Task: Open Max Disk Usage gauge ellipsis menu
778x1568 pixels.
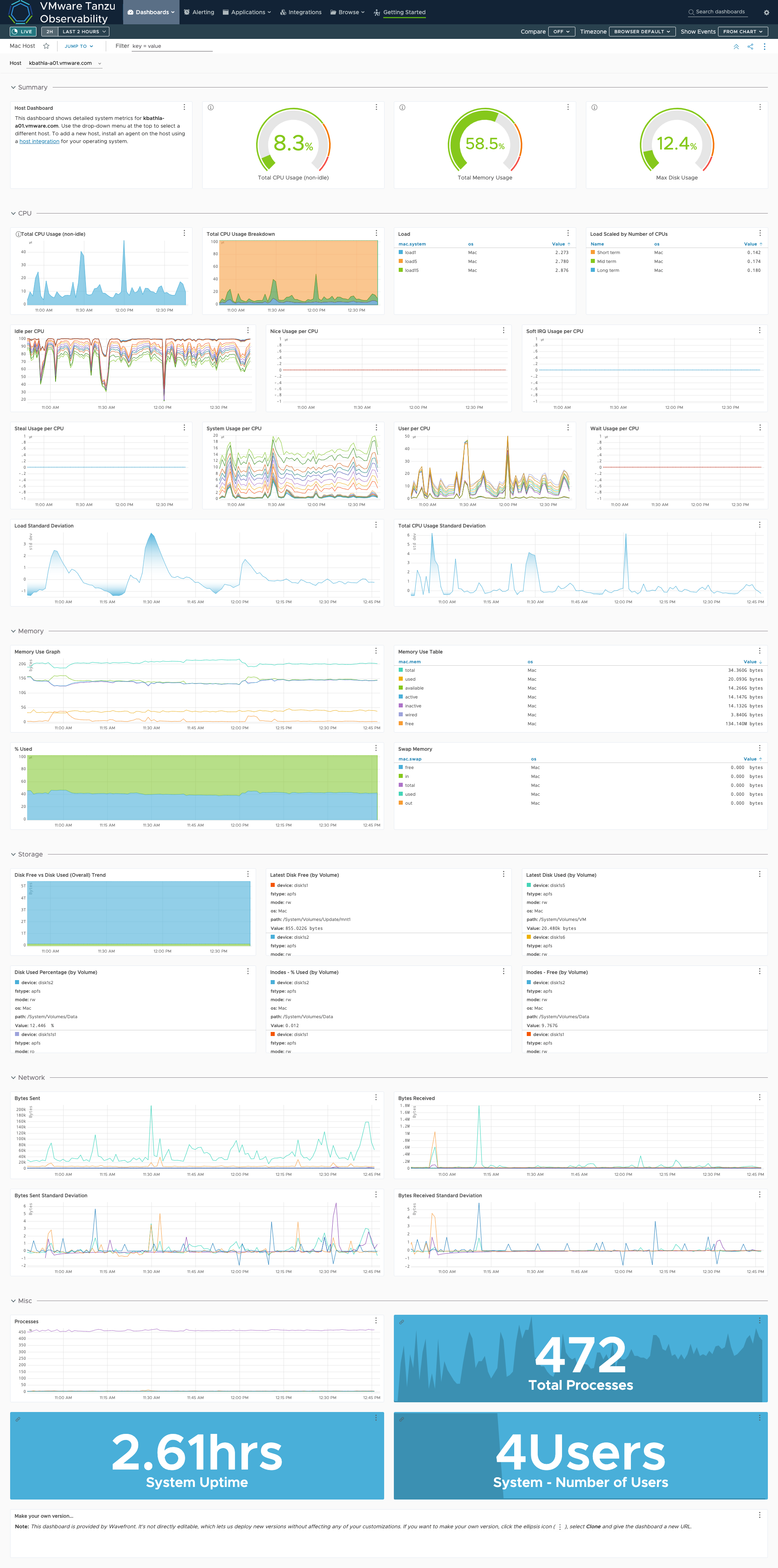Action: pyautogui.click(x=760, y=107)
